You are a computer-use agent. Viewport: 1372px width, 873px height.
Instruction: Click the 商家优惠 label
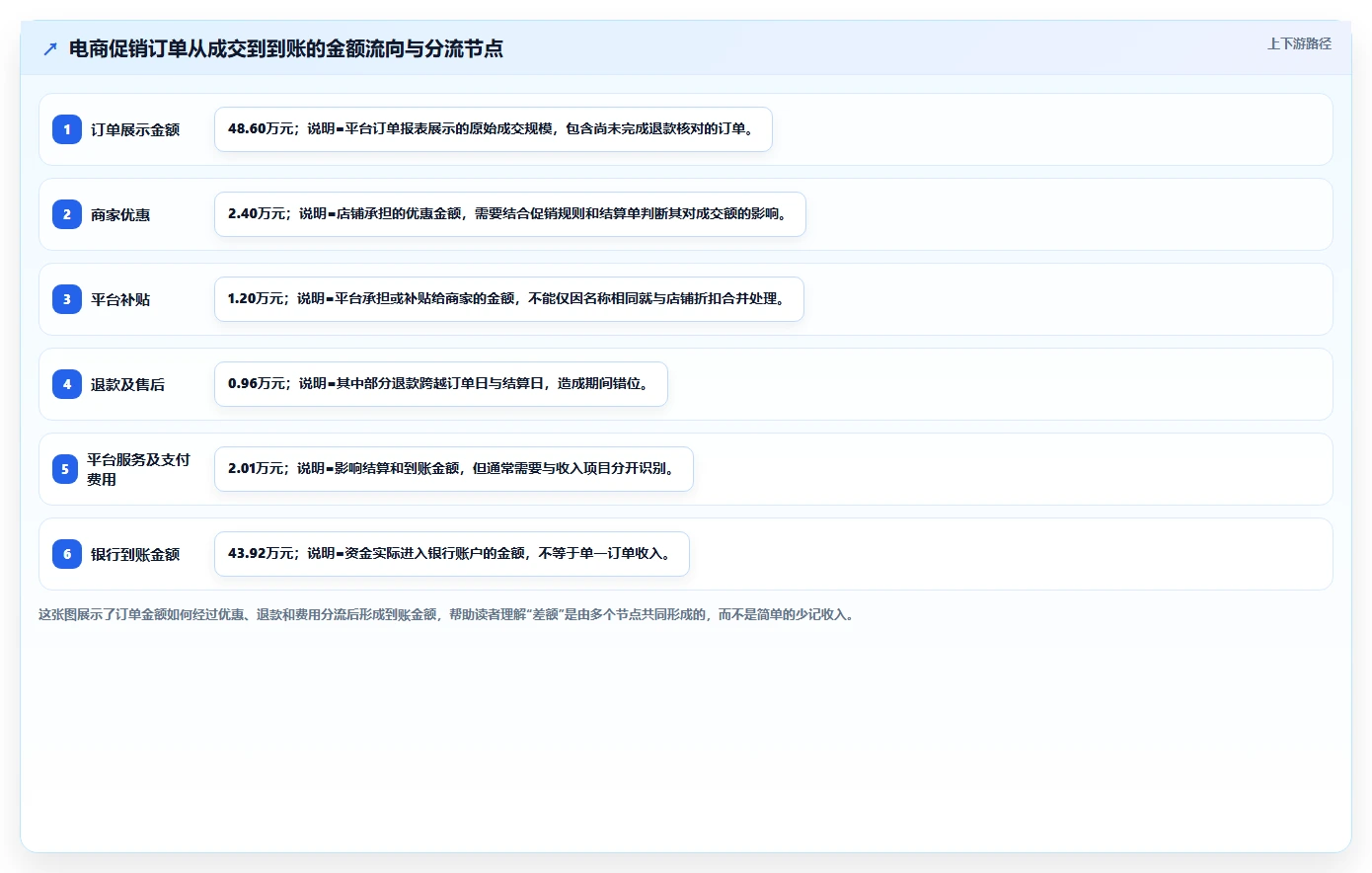pyautogui.click(x=120, y=214)
